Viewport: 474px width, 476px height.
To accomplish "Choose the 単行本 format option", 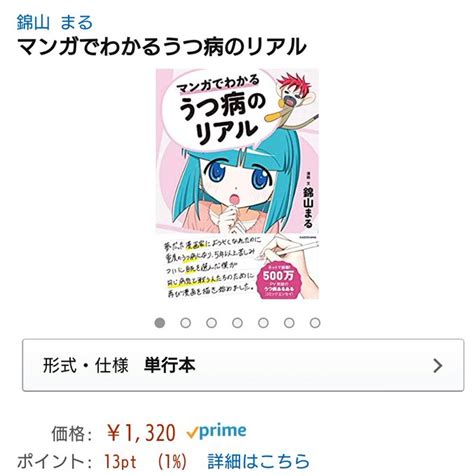I will click(170, 365).
